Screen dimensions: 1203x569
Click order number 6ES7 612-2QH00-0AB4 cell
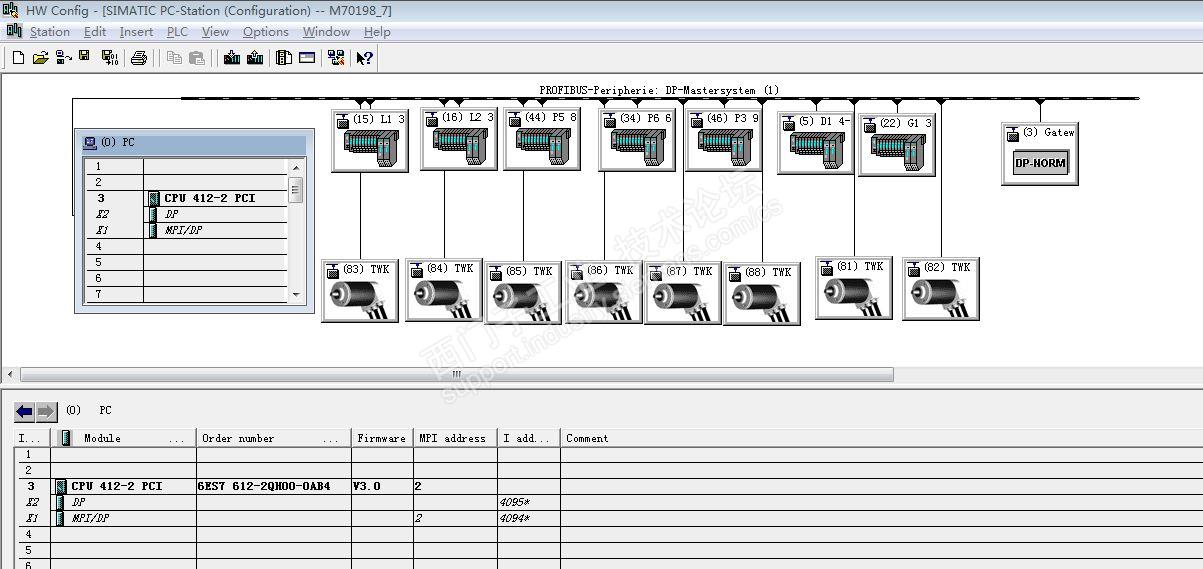[273, 486]
